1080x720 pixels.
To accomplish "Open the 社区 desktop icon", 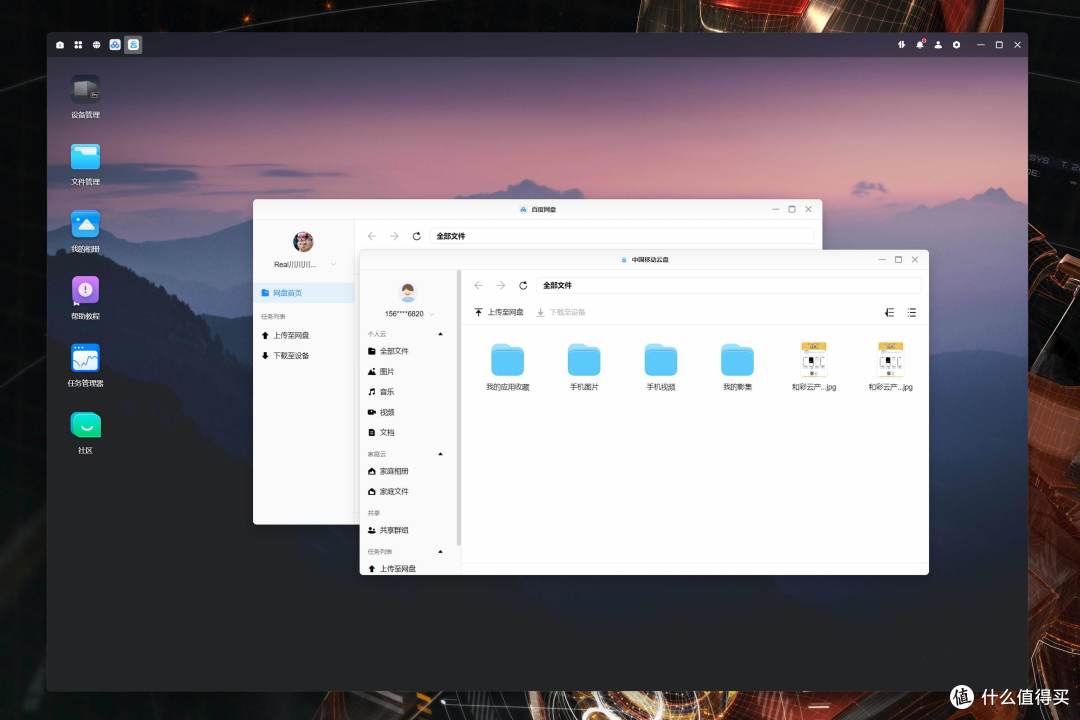I will (85, 425).
